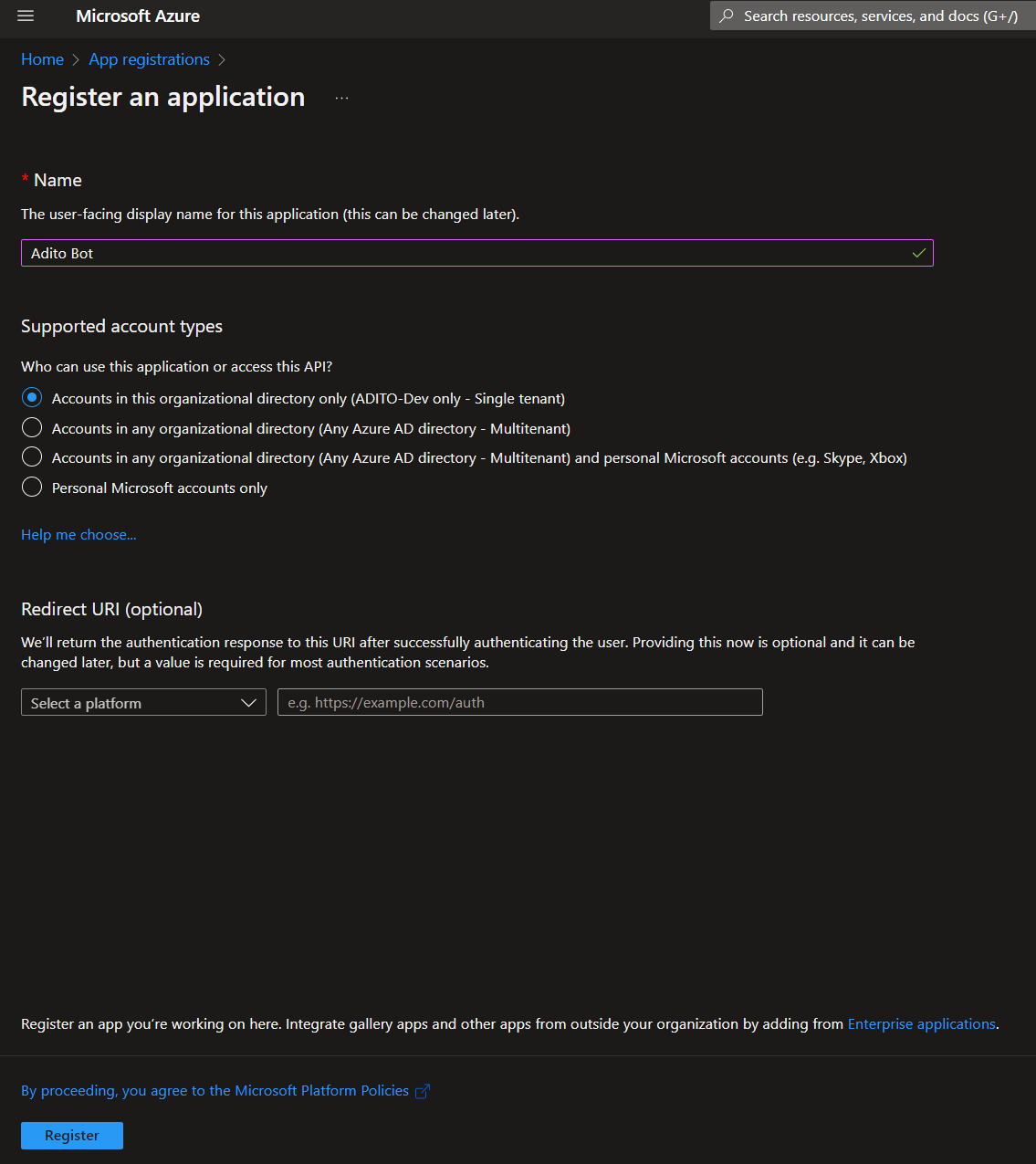Click the Microsoft Azure header title
The width and height of the screenshot is (1036, 1164).
pyautogui.click(x=138, y=16)
